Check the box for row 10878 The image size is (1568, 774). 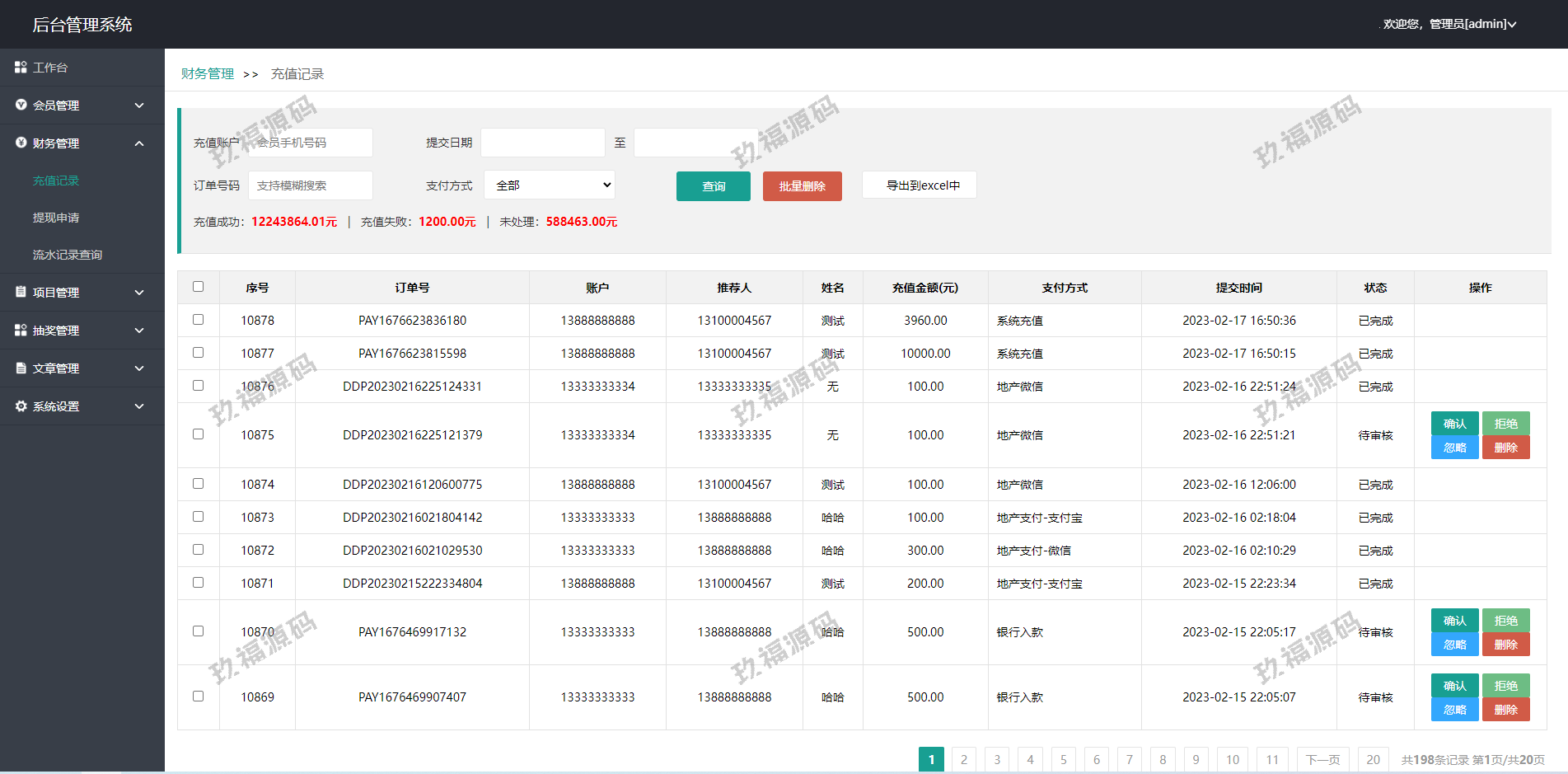198,320
